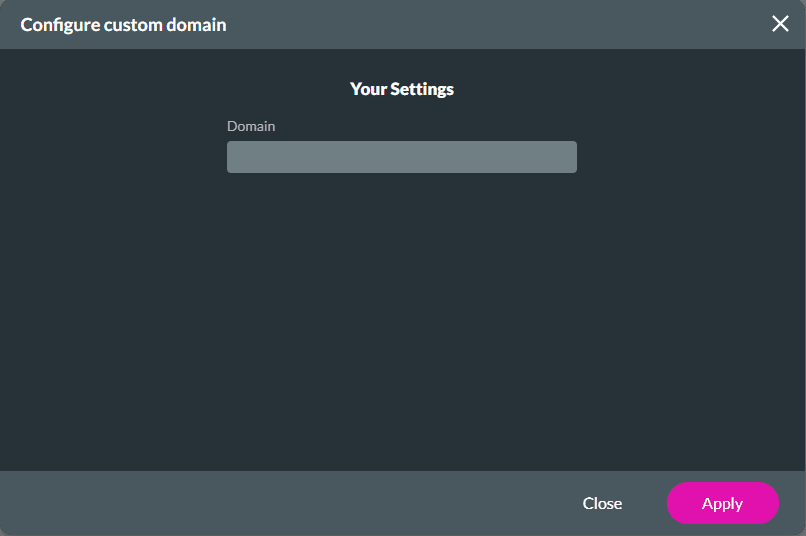
Task: Hit the X in the title bar
Action: tap(780, 24)
